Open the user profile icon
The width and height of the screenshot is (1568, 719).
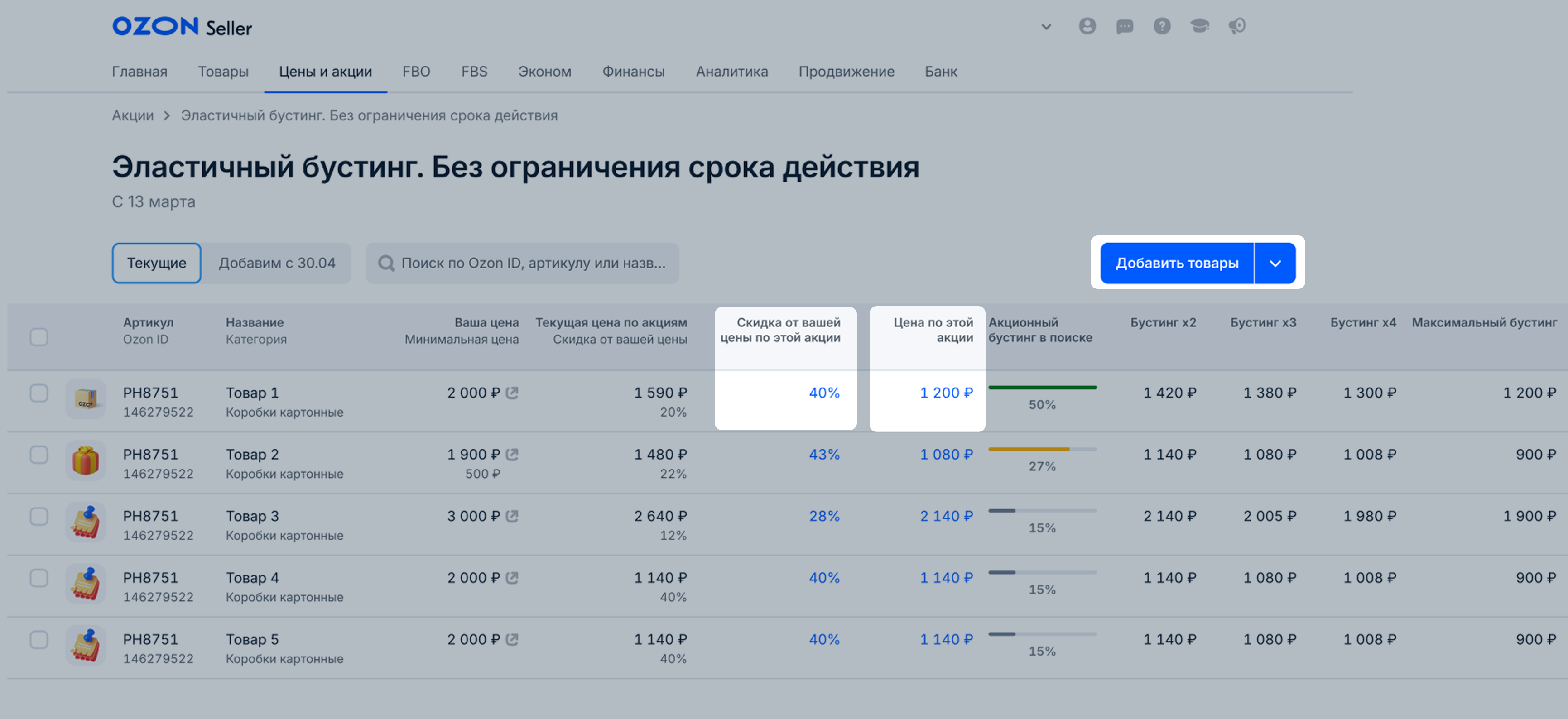coord(1087,26)
